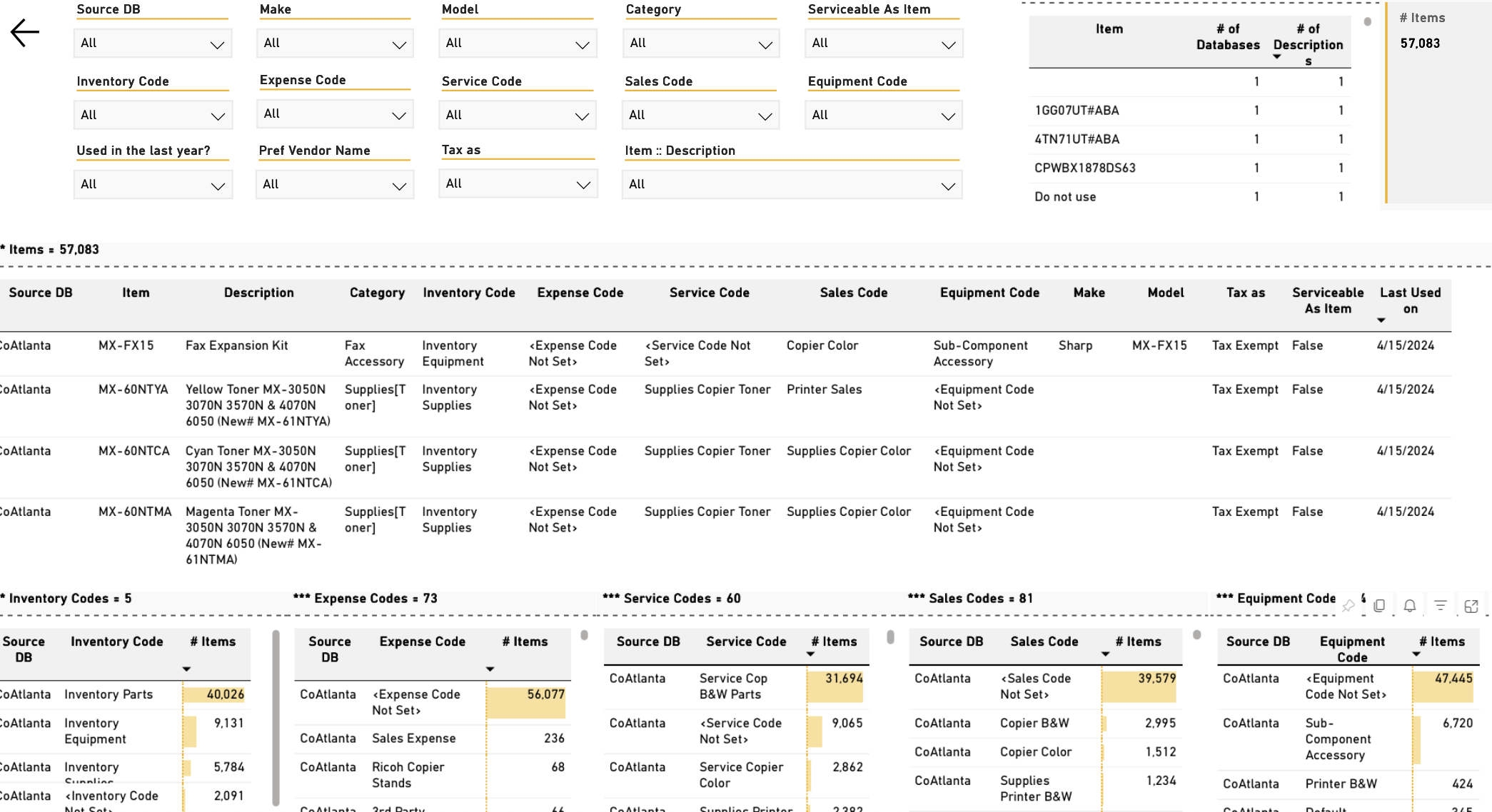Select 'Copier B&W' in Sales Codes table
The width and height of the screenshot is (1492, 812).
click(1034, 723)
